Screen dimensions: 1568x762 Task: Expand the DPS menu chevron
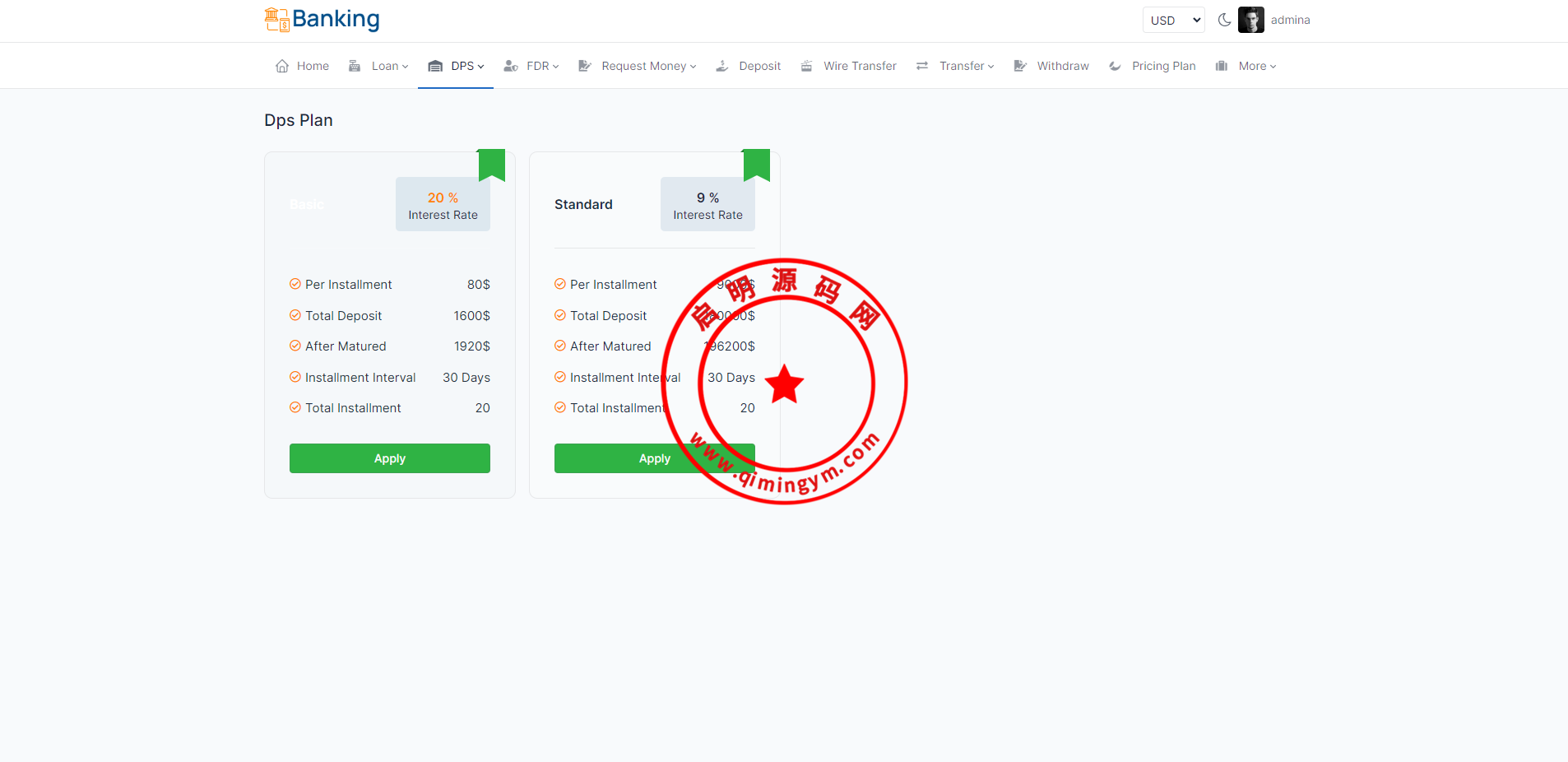click(x=481, y=67)
